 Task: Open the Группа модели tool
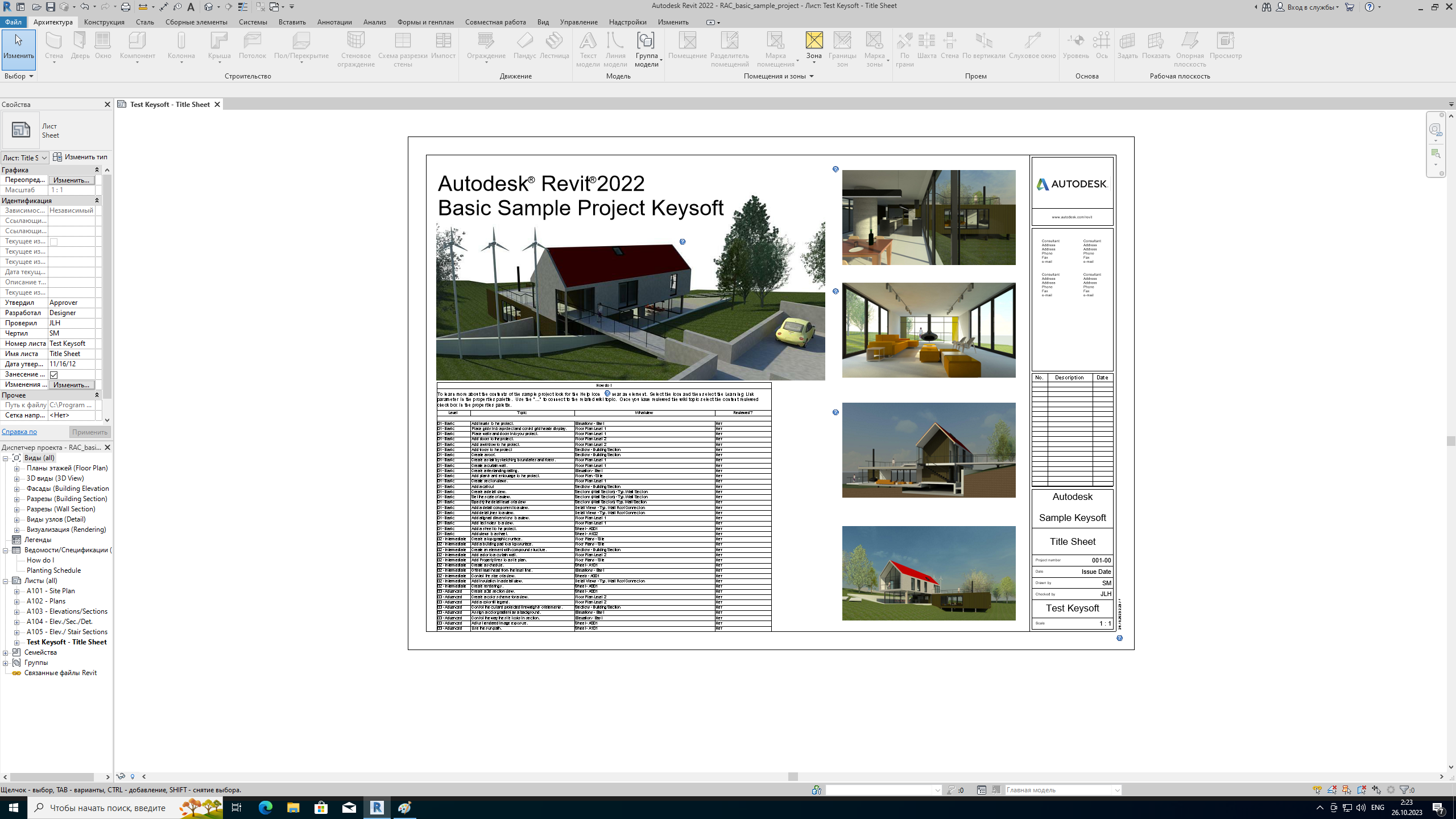[647, 49]
